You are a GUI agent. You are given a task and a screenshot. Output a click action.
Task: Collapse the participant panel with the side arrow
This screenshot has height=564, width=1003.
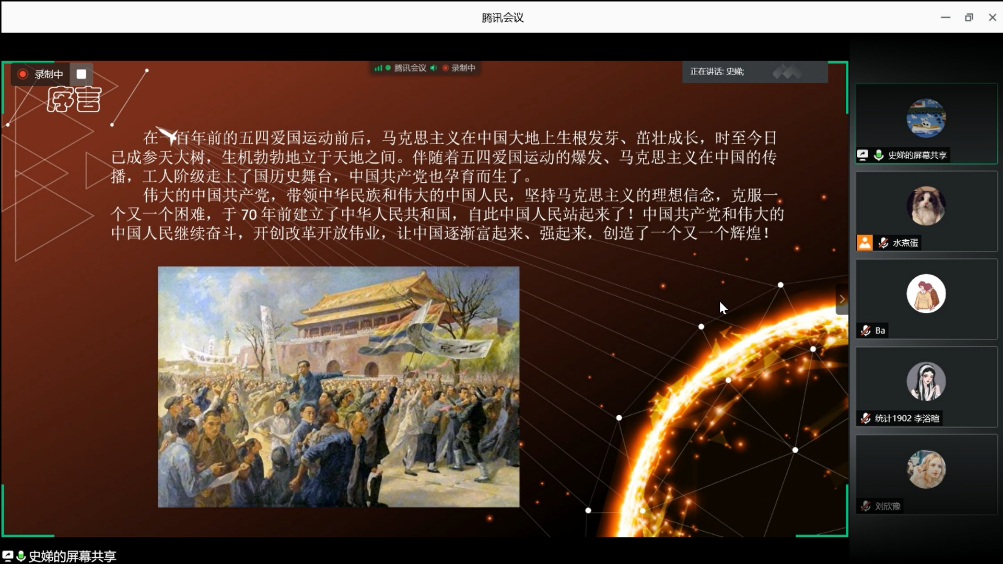[x=841, y=299]
